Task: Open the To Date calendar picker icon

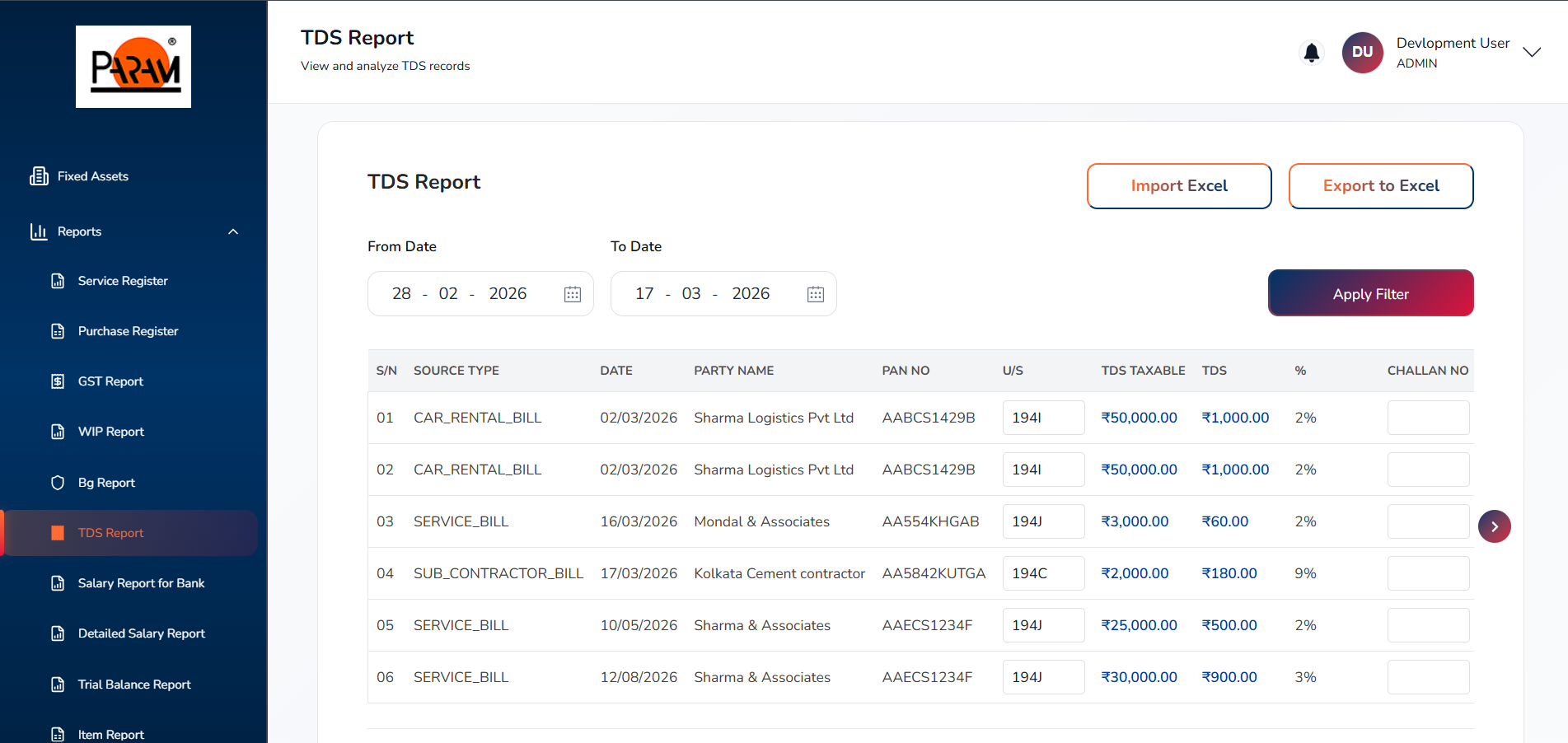Action: [816, 294]
